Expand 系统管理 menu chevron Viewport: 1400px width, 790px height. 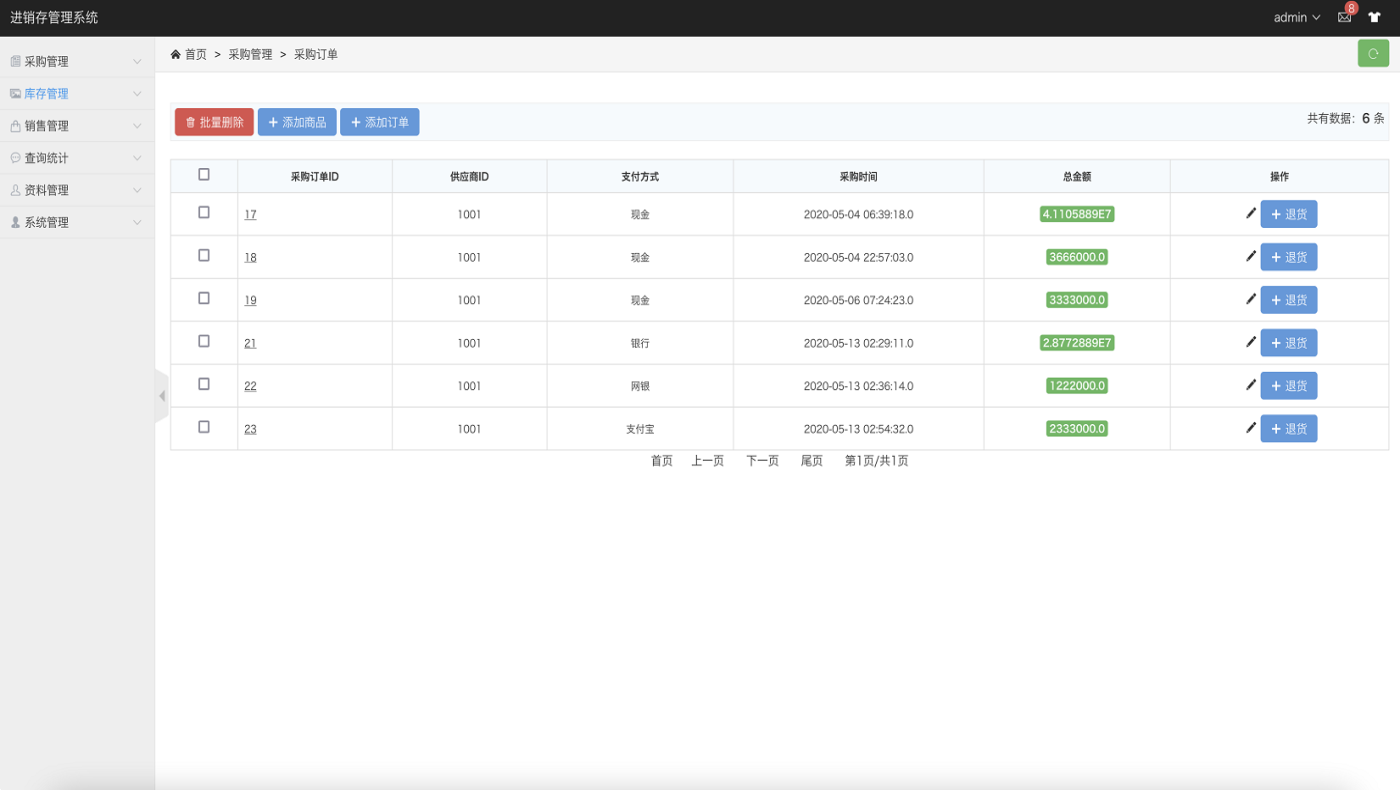pyautogui.click(x=137, y=222)
